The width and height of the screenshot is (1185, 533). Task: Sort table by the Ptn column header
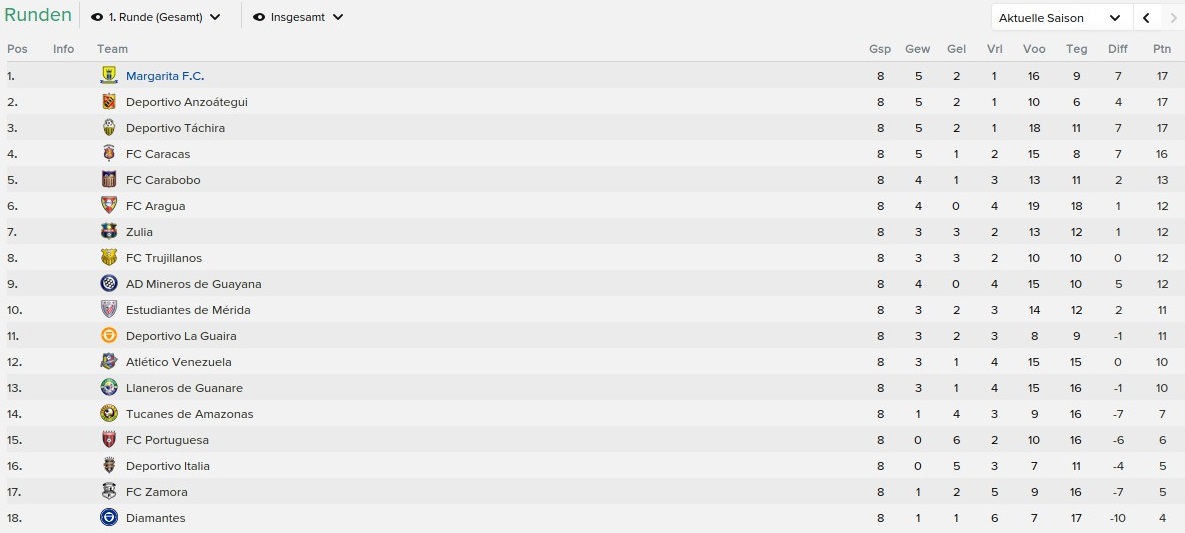[x=1162, y=48]
